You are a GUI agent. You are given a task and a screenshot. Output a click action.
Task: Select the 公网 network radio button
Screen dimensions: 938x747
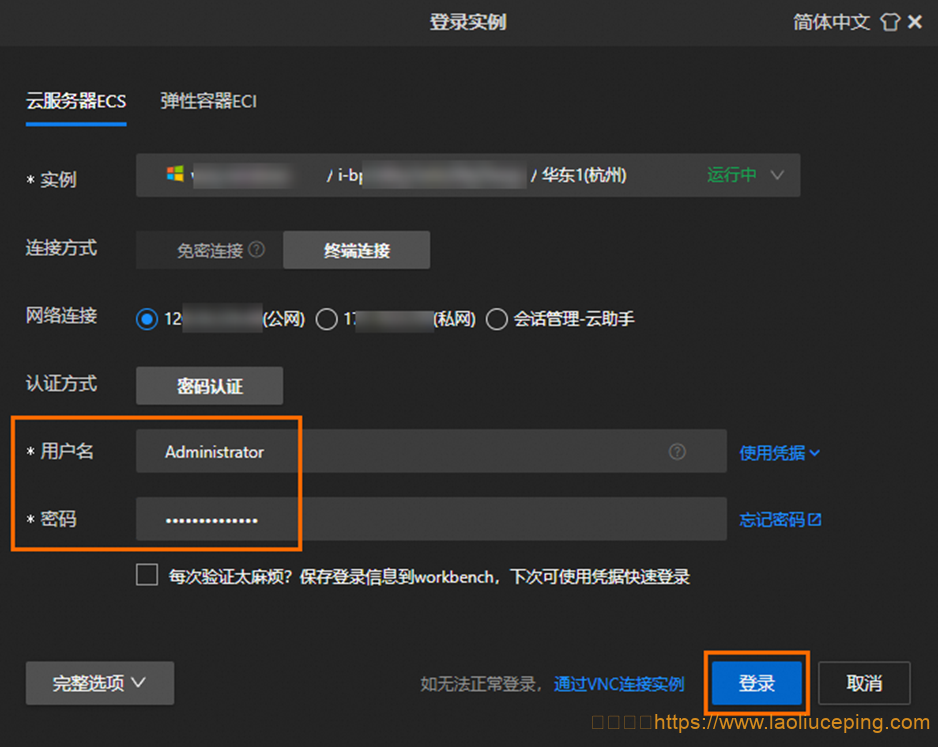148,318
